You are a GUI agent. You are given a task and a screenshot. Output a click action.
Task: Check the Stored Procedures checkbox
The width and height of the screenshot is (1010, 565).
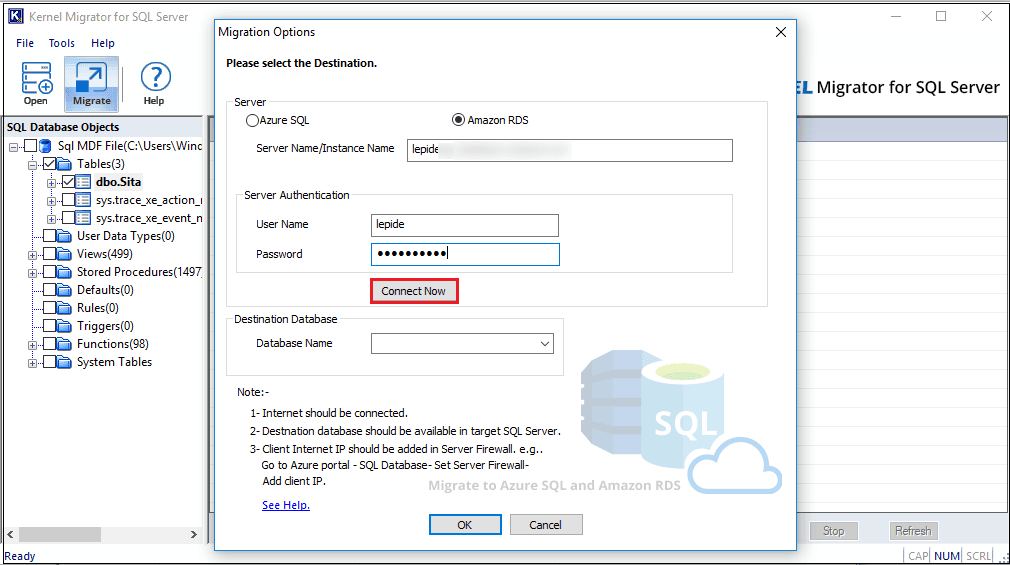coord(49,273)
